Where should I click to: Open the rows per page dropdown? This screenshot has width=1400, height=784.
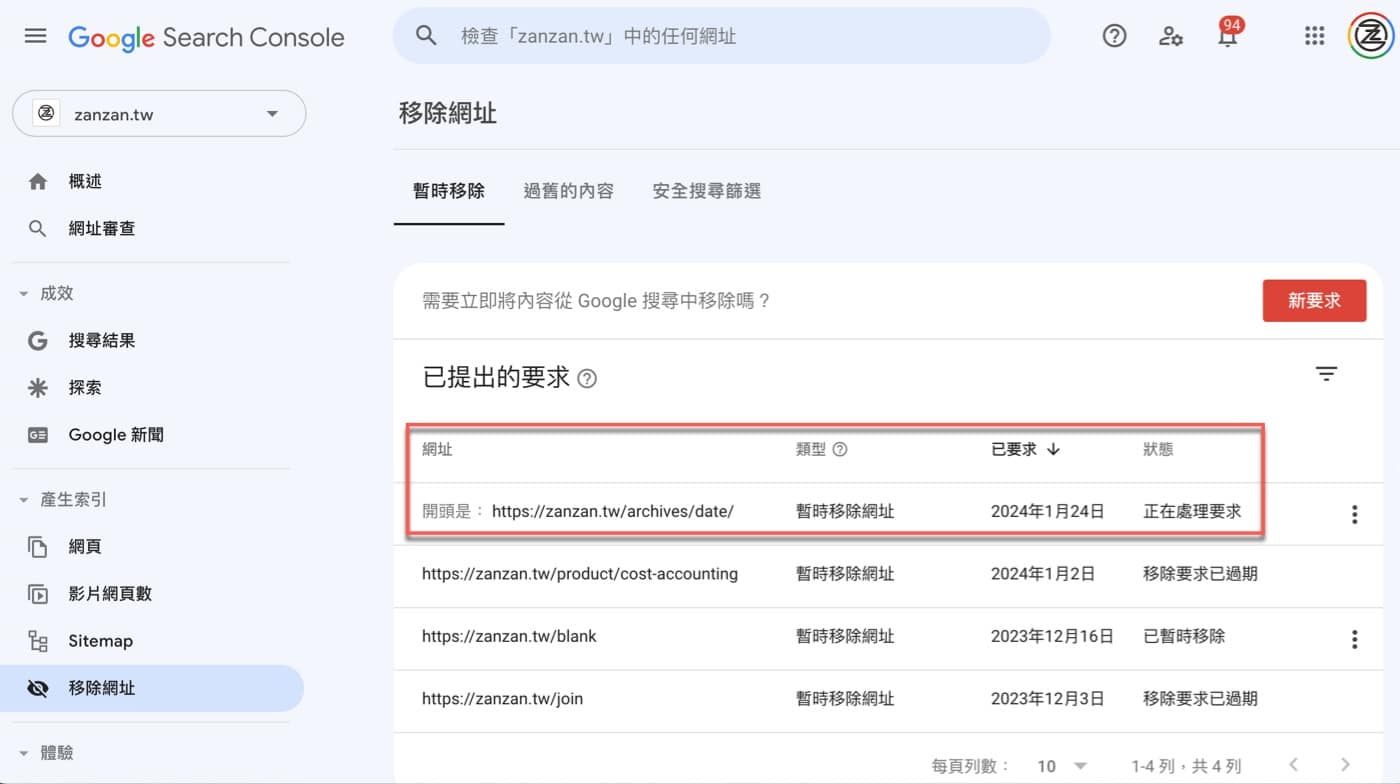click(1062, 766)
